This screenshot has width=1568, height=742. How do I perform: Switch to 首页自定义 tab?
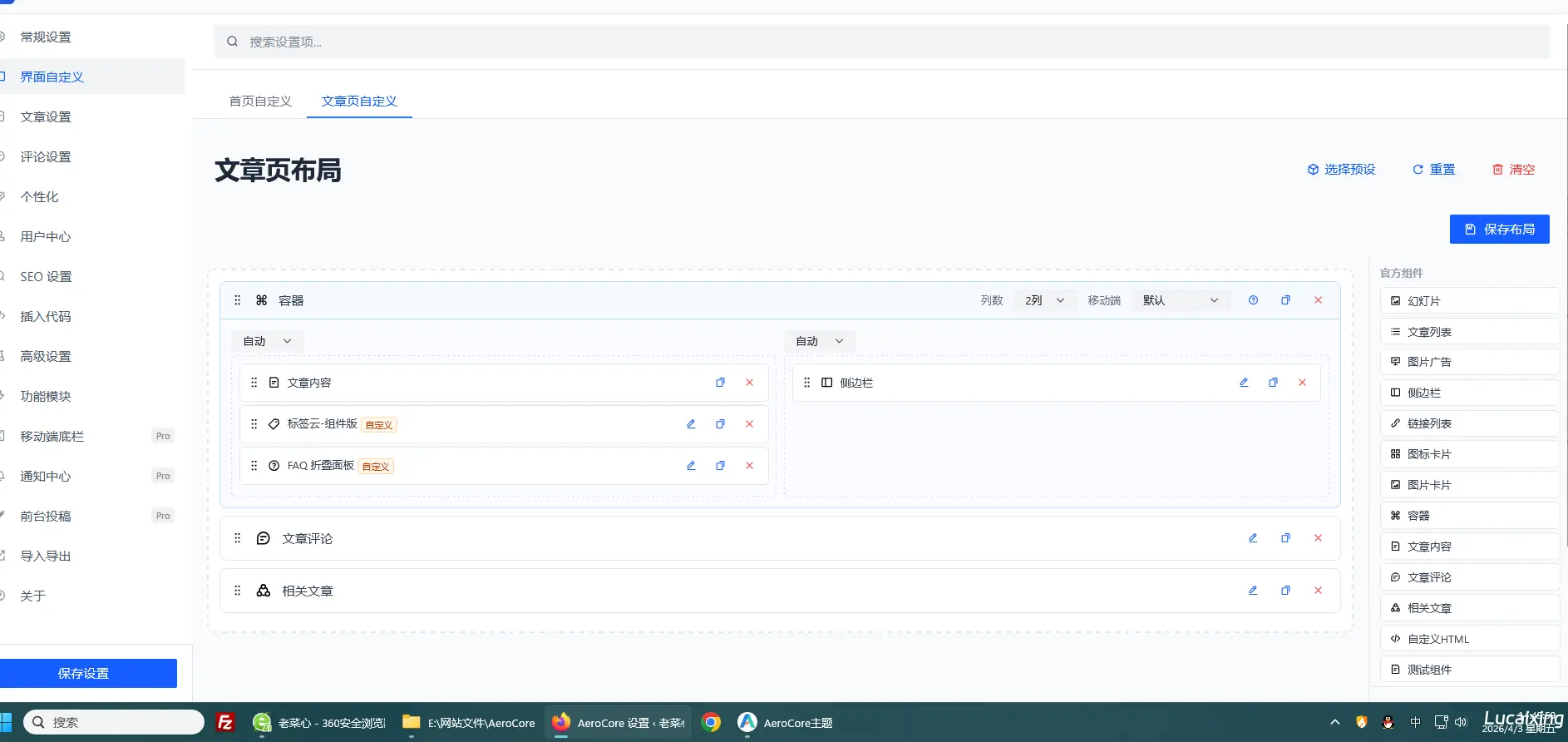260,101
